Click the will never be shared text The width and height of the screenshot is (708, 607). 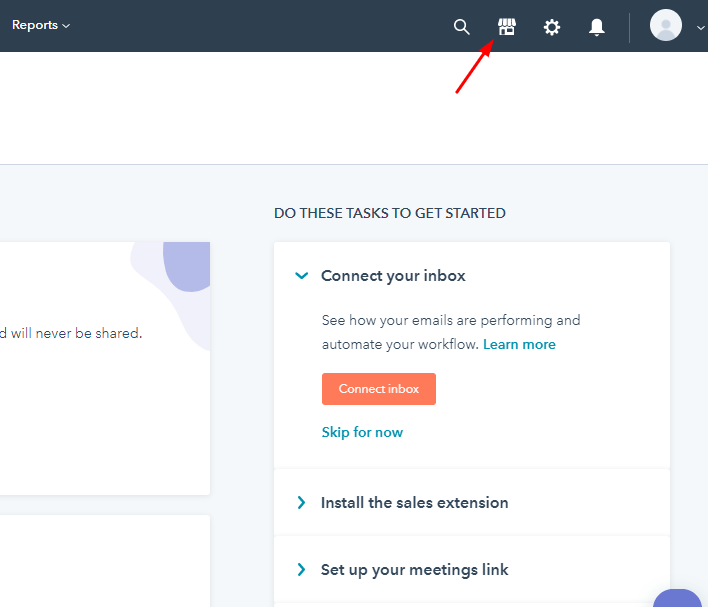(x=76, y=333)
